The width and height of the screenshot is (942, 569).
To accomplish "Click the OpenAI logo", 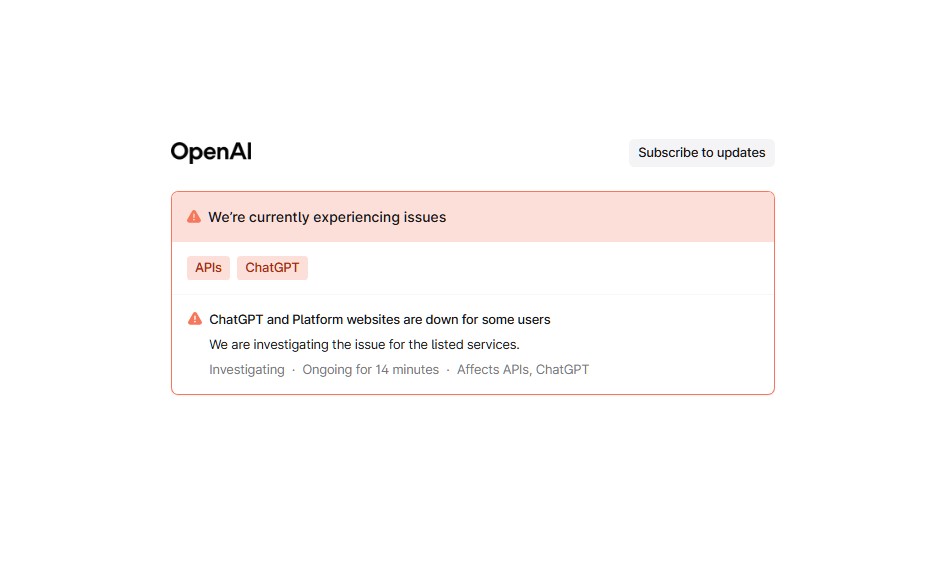I will point(211,152).
